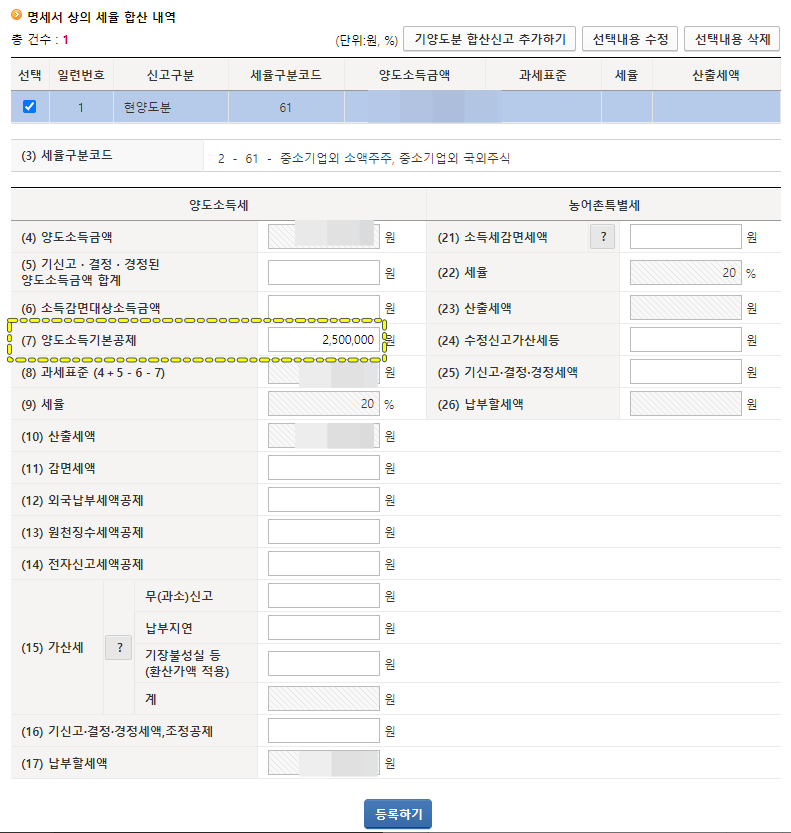Click the 전자신고세액공제 input field
Image resolution: width=791 pixels, height=833 pixels.
324,564
